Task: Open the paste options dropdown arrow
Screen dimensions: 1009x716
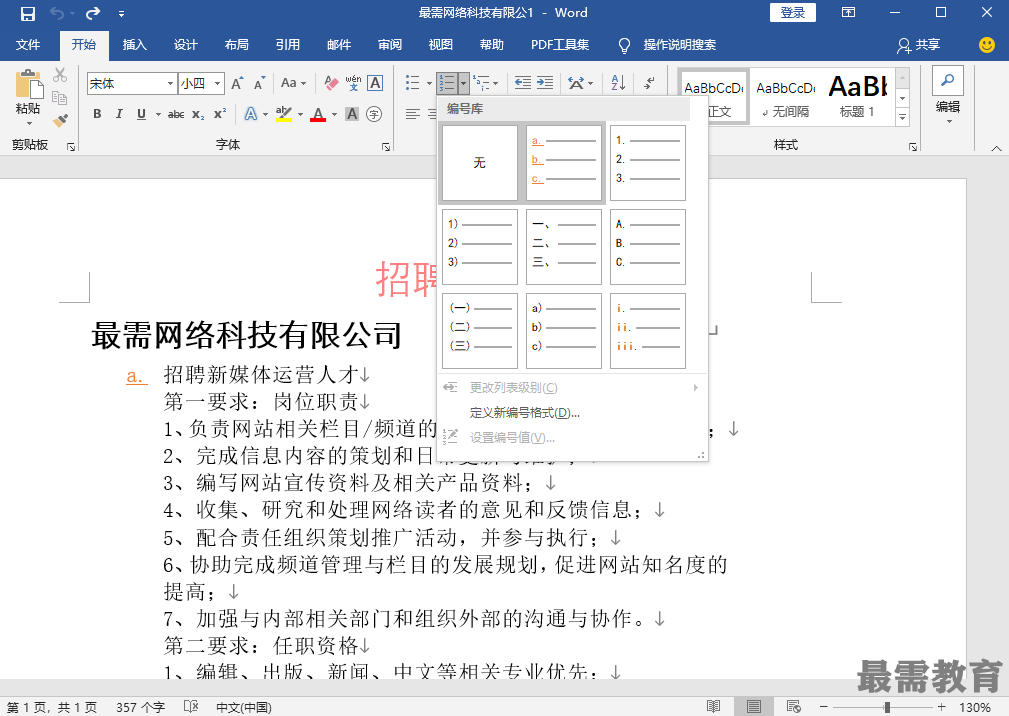Action: coord(28,123)
